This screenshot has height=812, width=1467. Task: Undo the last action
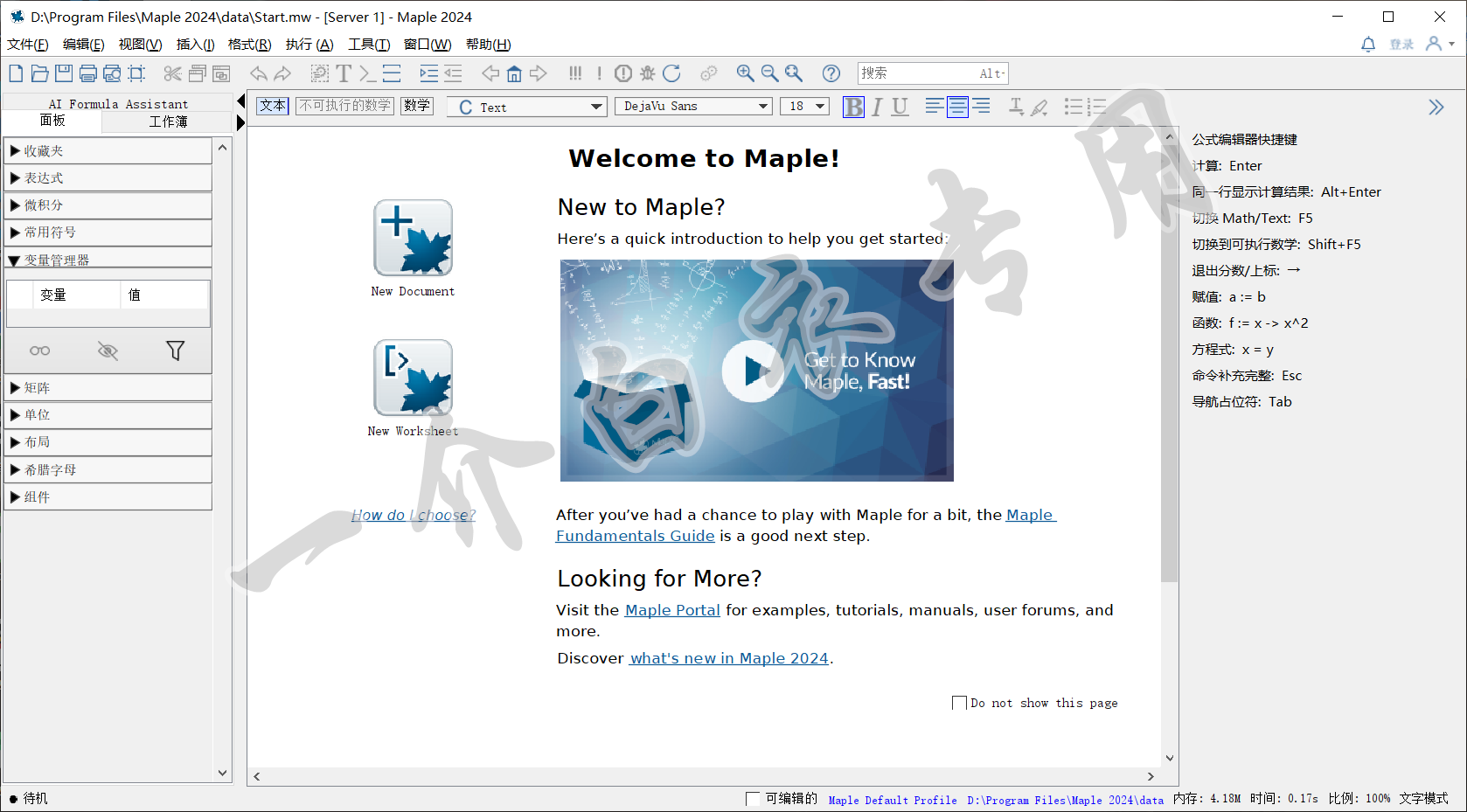click(258, 73)
